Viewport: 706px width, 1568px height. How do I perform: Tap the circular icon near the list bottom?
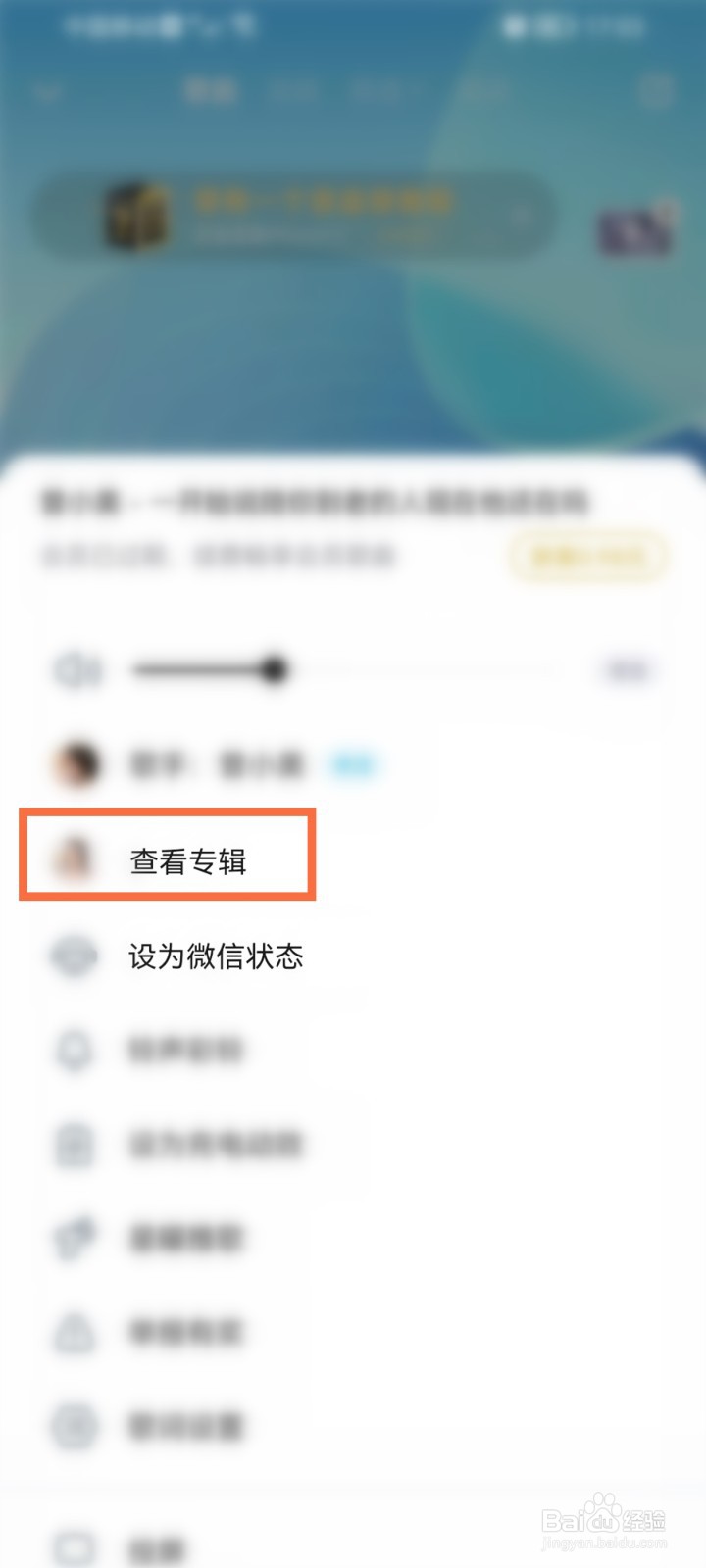tap(75, 1426)
